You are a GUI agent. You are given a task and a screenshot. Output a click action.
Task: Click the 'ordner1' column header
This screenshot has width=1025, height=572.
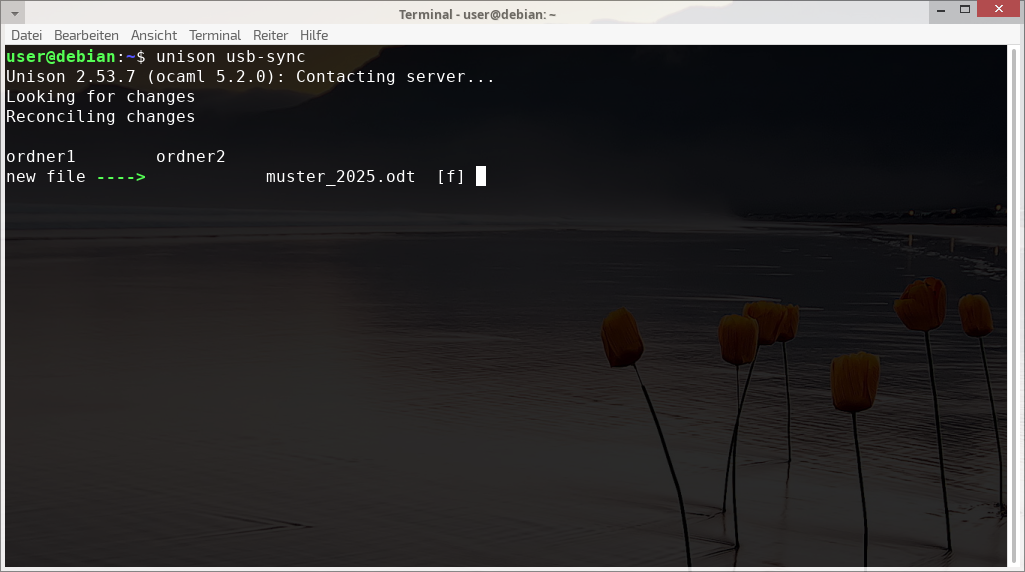[41, 156]
